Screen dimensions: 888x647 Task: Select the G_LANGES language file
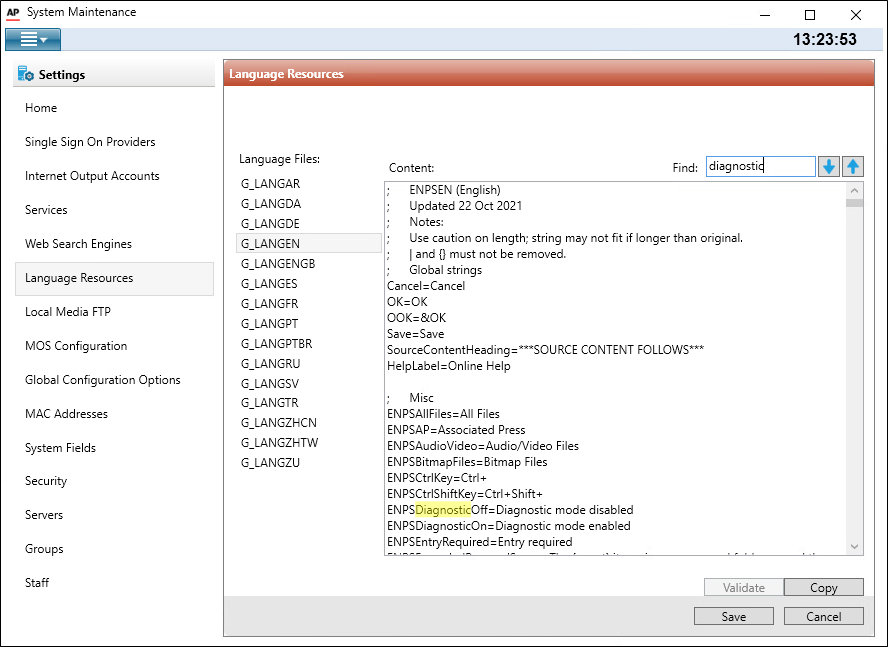pyautogui.click(x=269, y=283)
